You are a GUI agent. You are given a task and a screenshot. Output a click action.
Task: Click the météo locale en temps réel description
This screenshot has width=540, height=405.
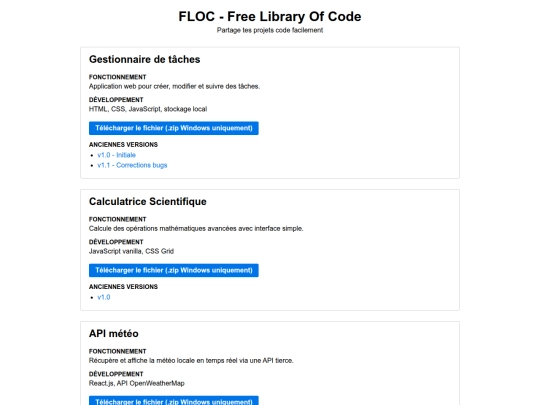(191, 361)
